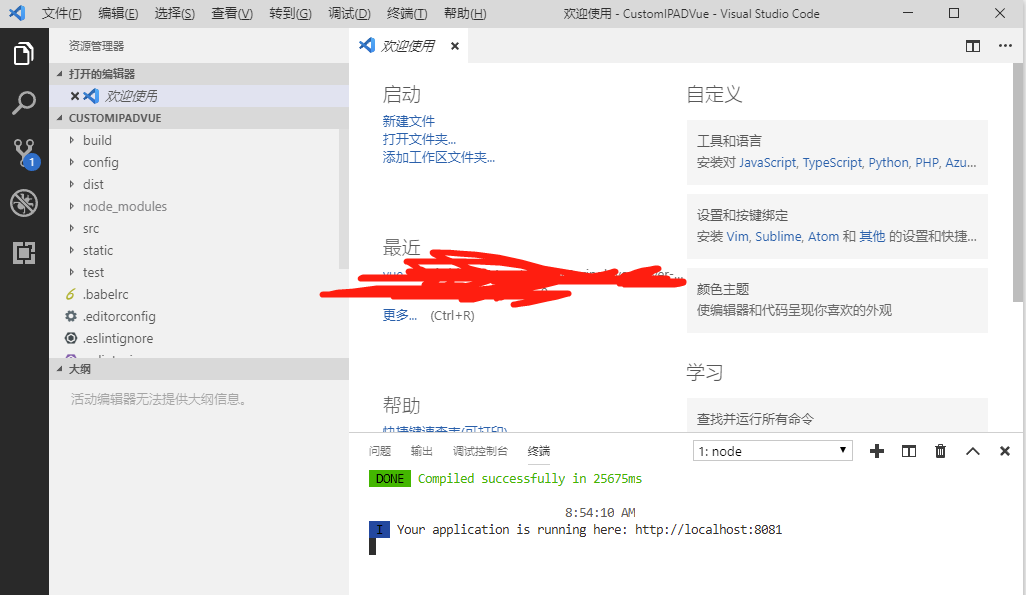
Task: Create a new terminal with plus icon
Action: [x=877, y=451]
